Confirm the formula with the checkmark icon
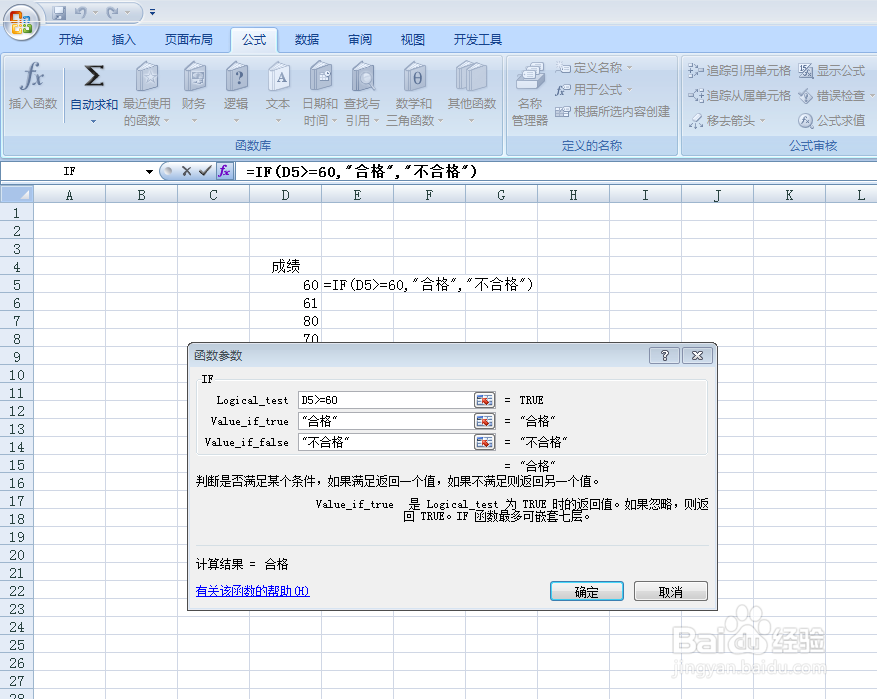Viewport: 877px width, 699px height. pyautogui.click(x=206, y=171)
